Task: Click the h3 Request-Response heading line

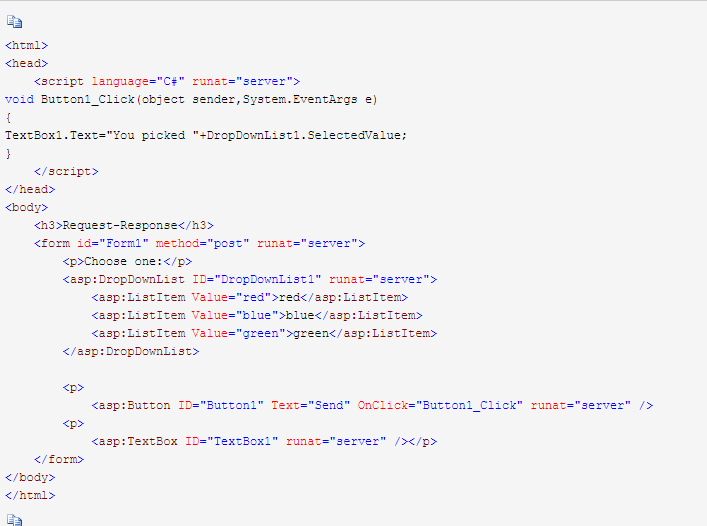Action: tap(124, 225)
